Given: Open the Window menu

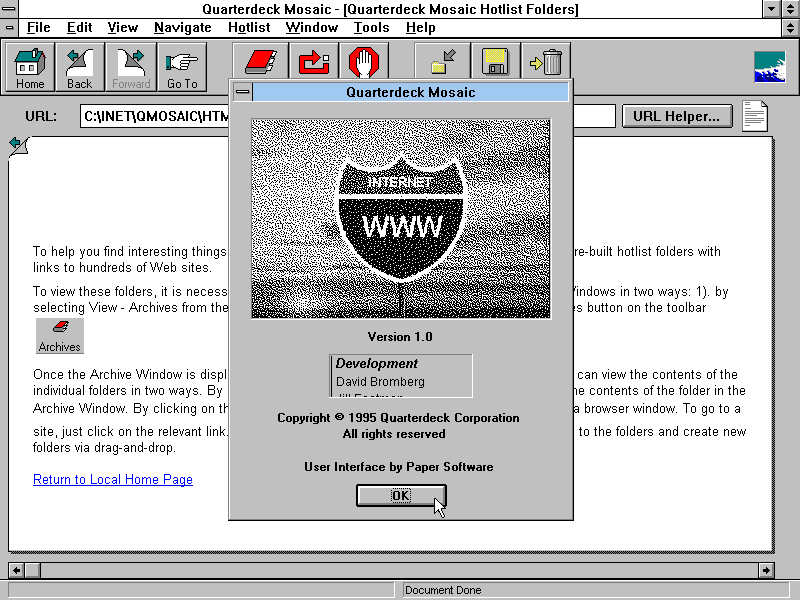Looking at the screenshot, I should click(x=312, y=28).
